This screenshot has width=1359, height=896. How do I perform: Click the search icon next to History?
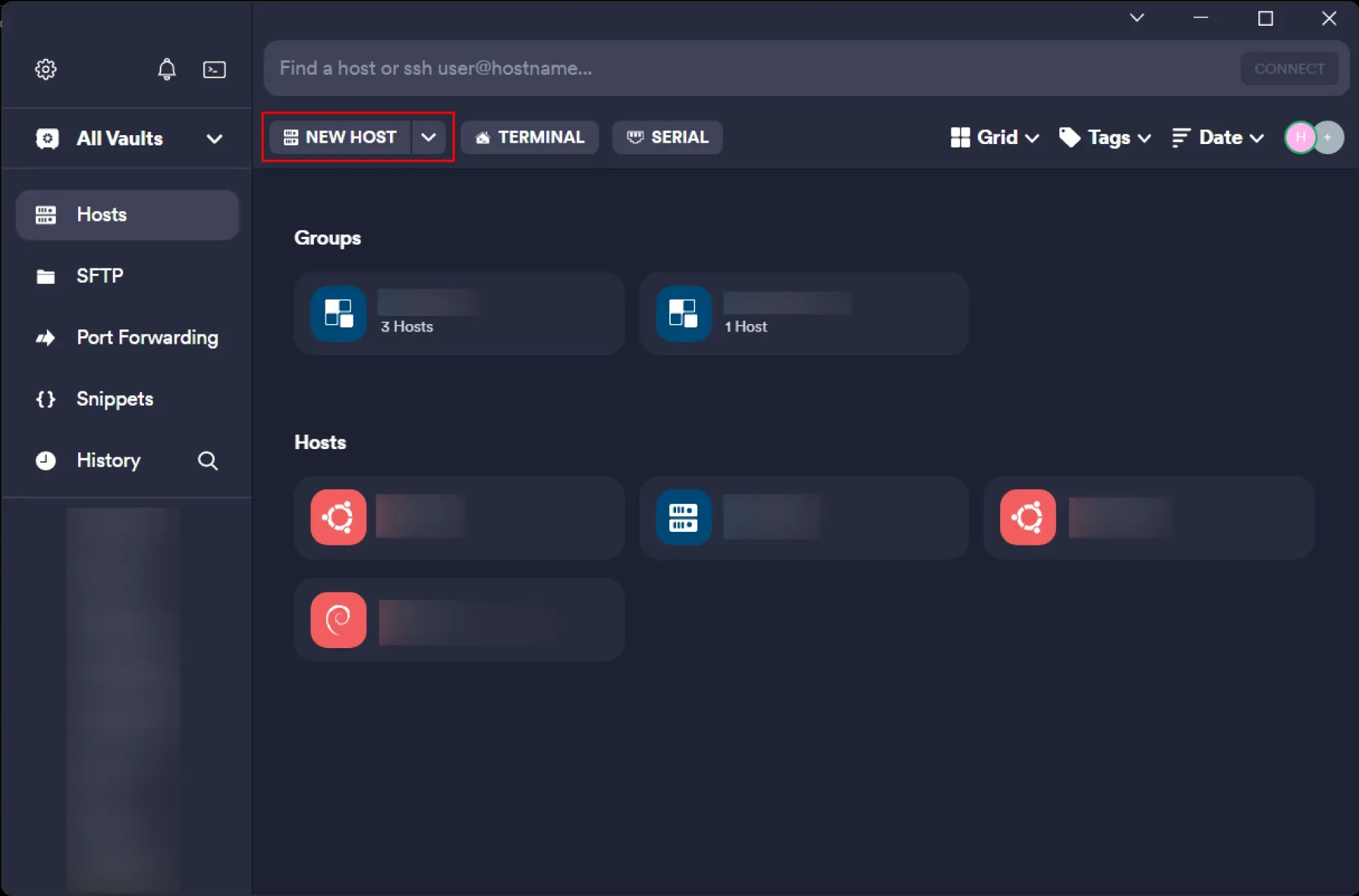click(x=208, y=461)
